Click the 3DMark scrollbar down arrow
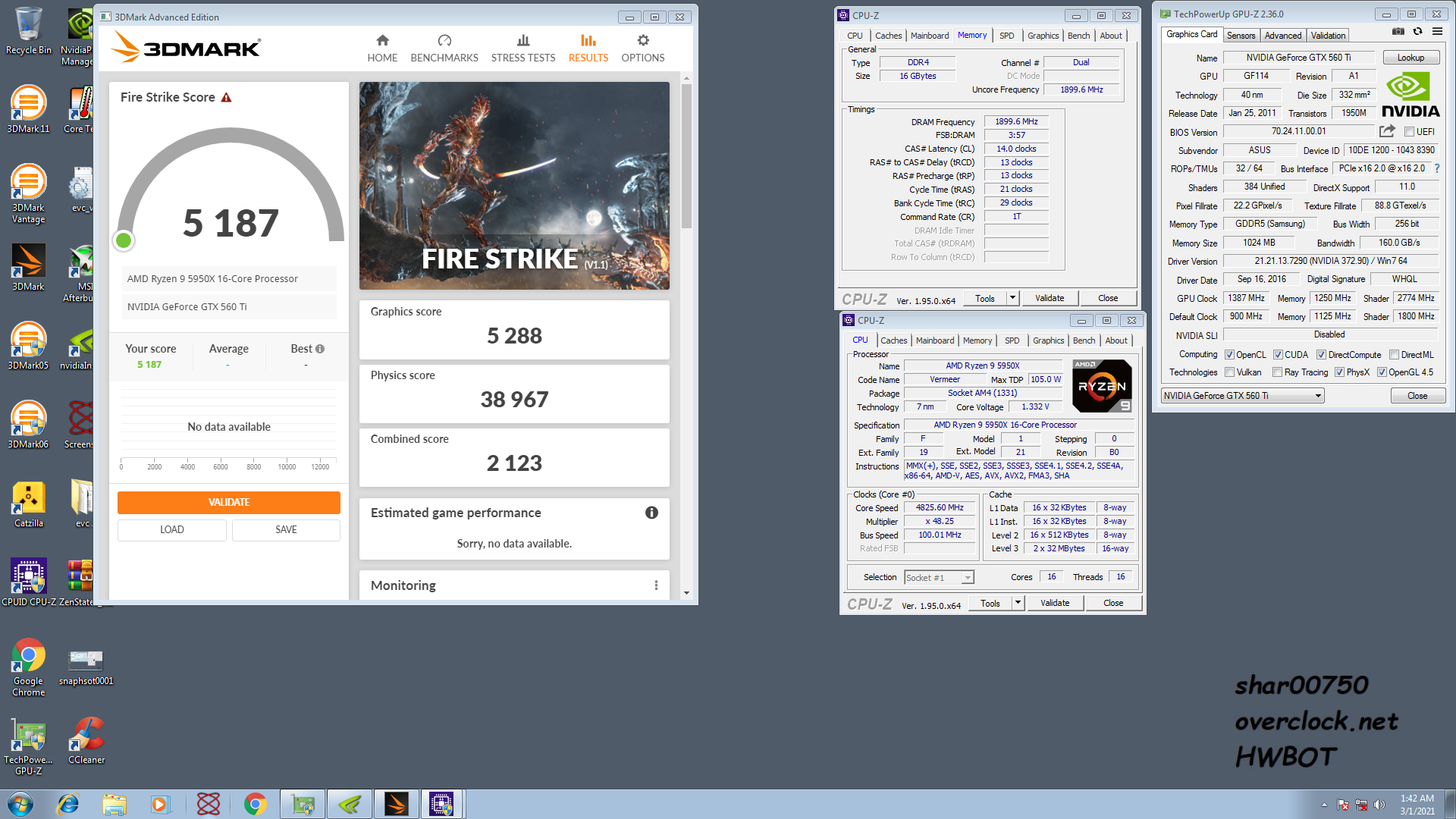The image size is (1456, 819). click(x=686, y=593)
